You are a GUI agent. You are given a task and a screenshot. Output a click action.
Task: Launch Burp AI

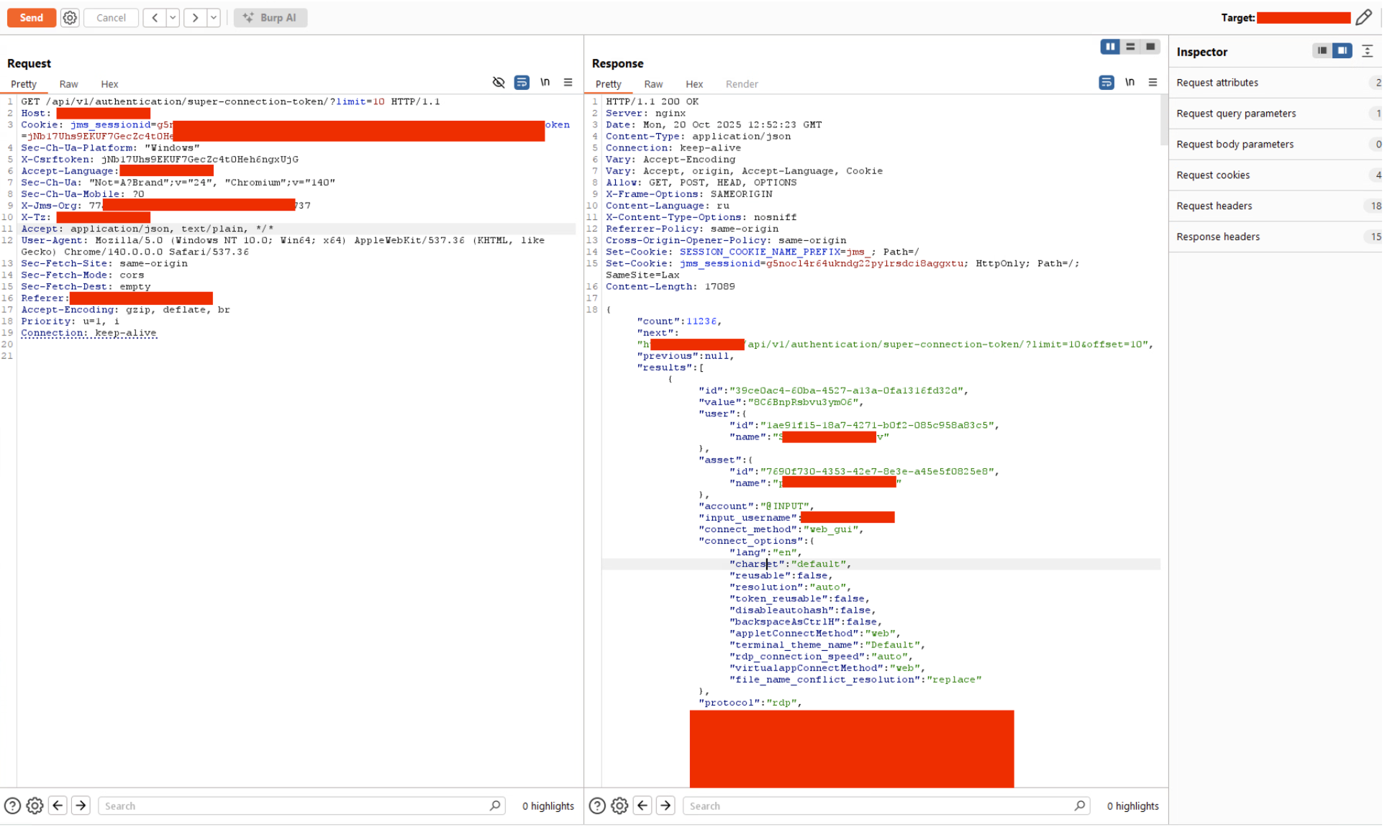point(271,17)
